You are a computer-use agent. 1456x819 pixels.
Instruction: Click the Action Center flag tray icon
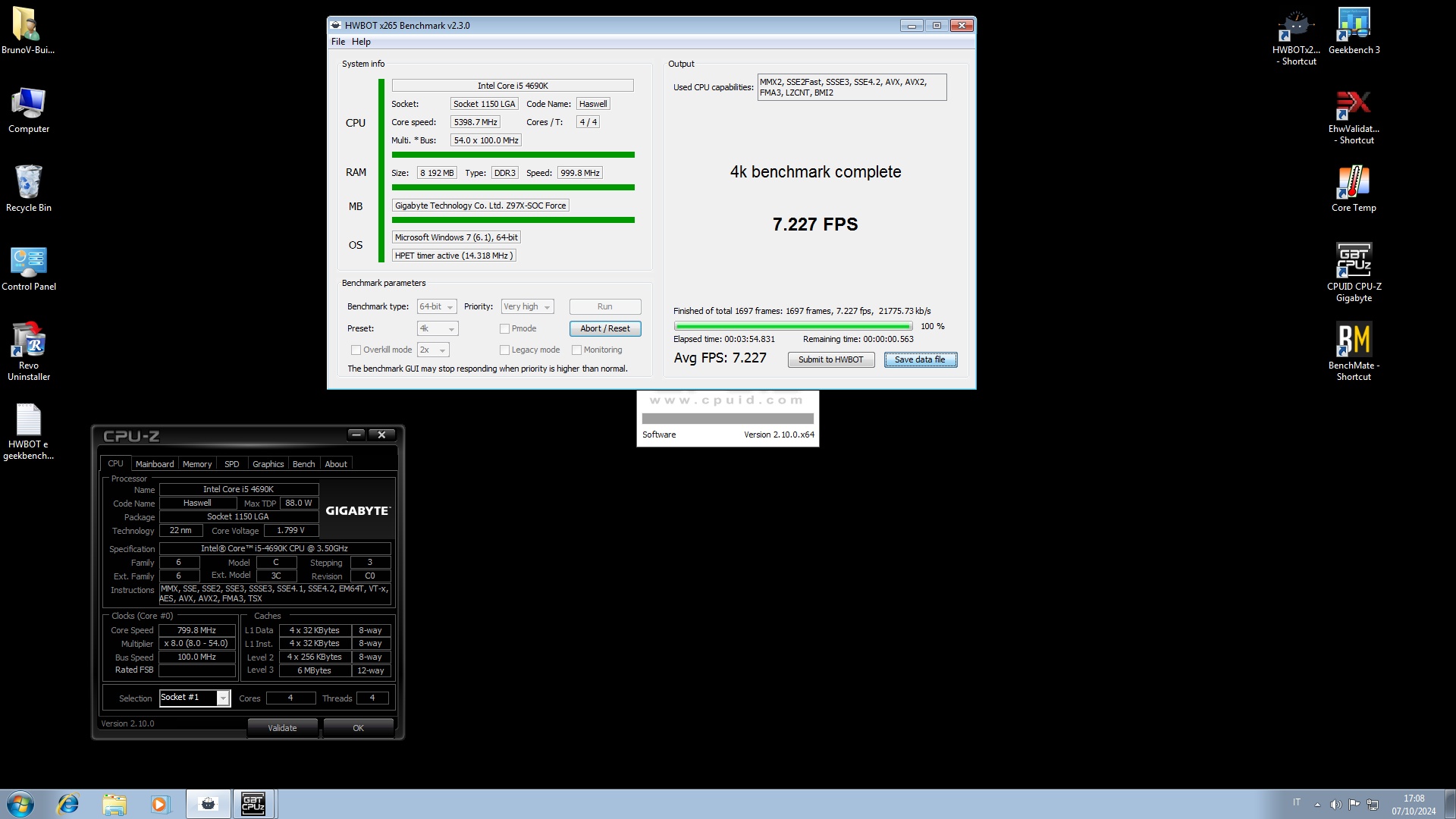point(1354,804)
